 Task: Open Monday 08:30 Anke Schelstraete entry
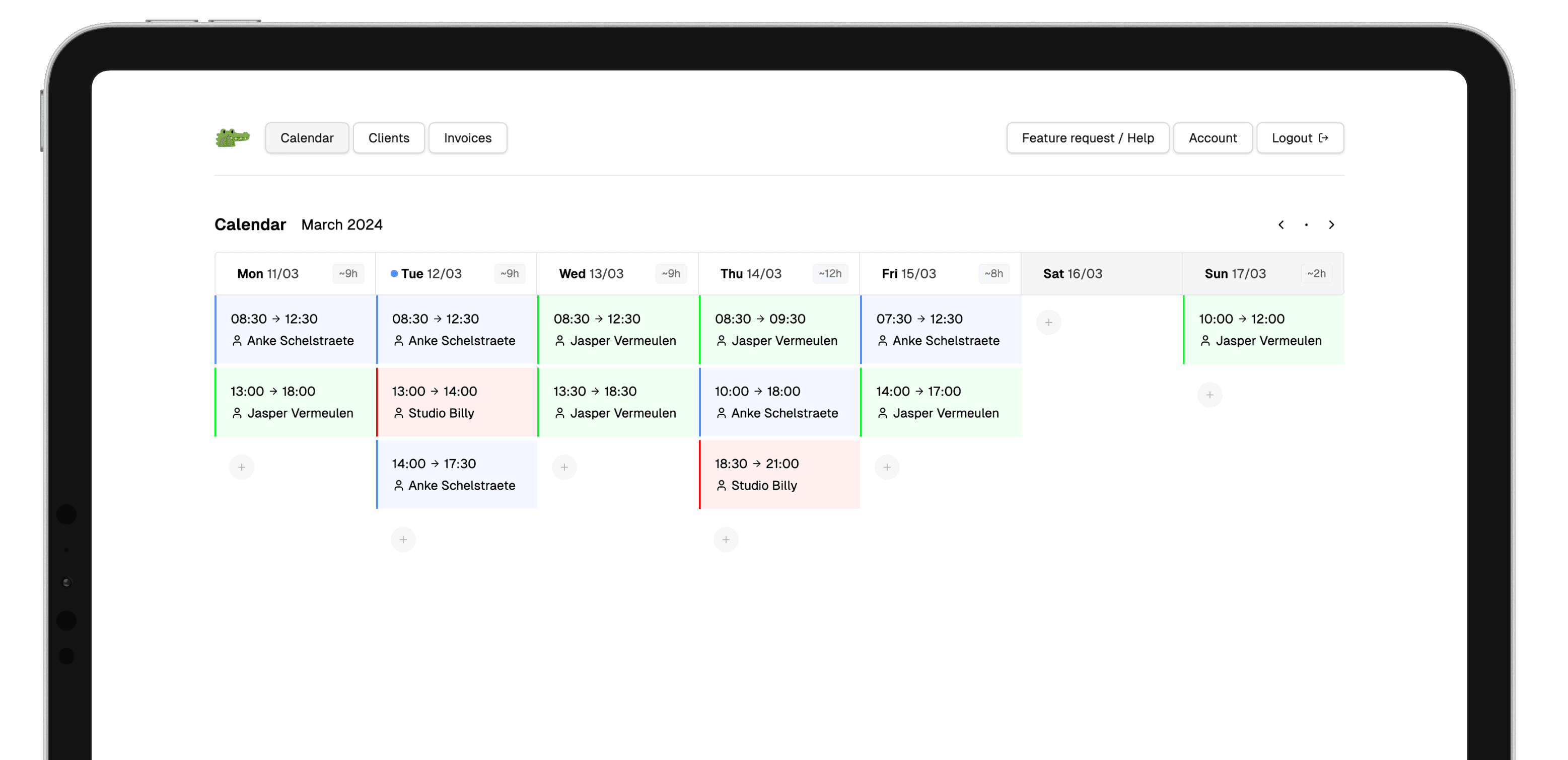(295, 330)
